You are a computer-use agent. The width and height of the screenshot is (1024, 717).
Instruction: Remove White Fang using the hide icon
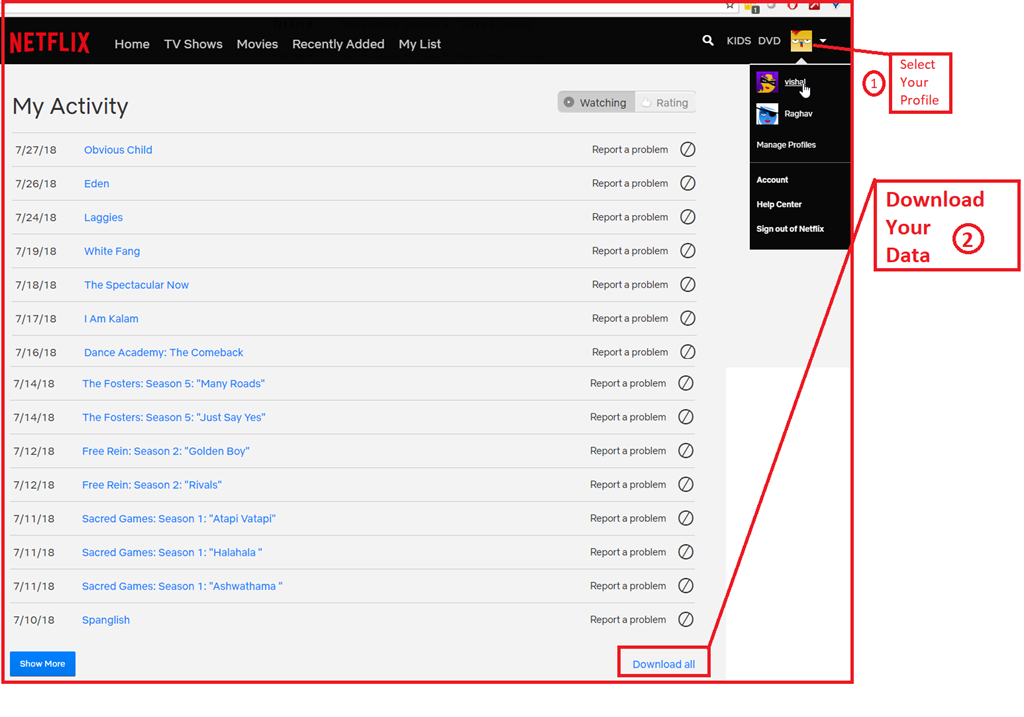pos(688,251)
